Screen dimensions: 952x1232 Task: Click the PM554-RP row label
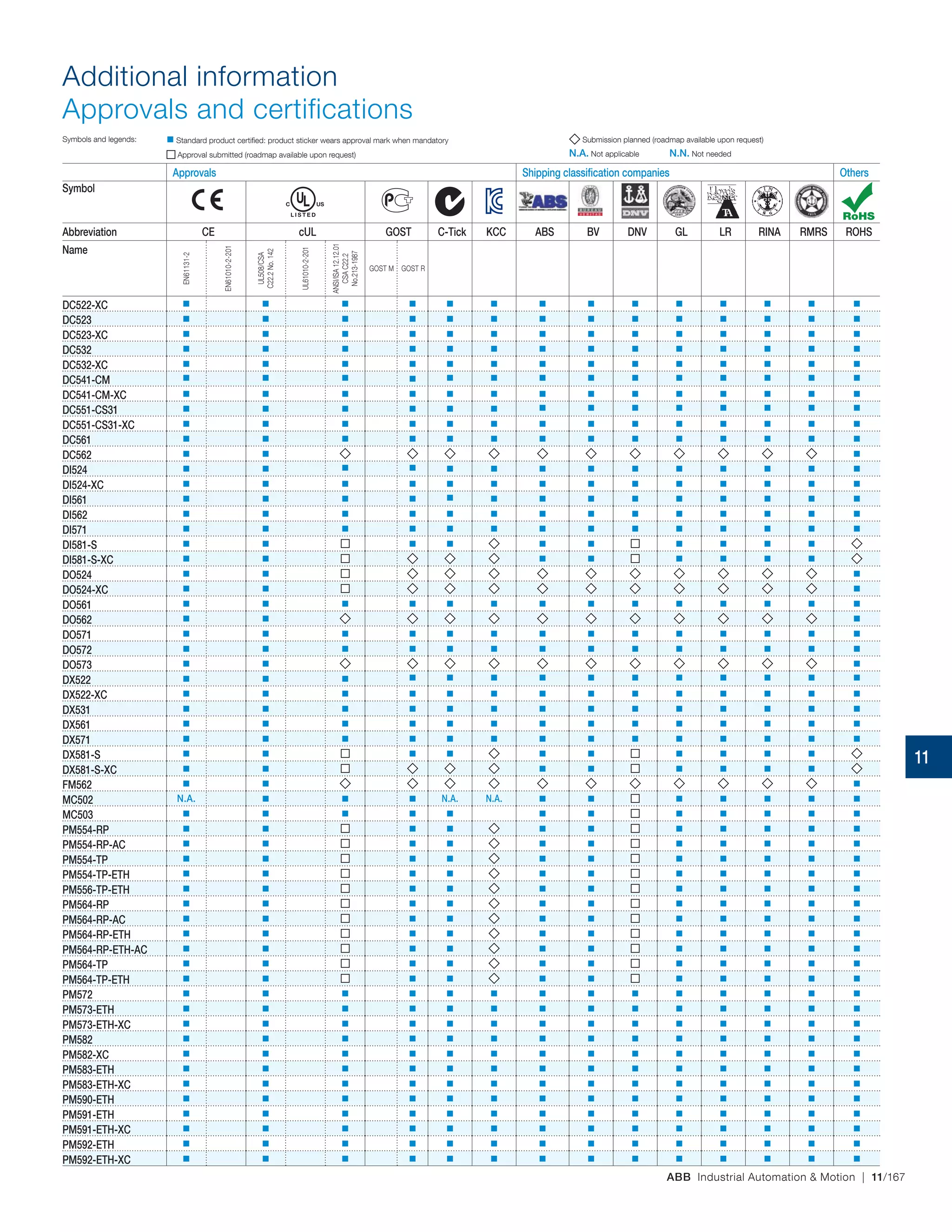(x=86, y=830)
